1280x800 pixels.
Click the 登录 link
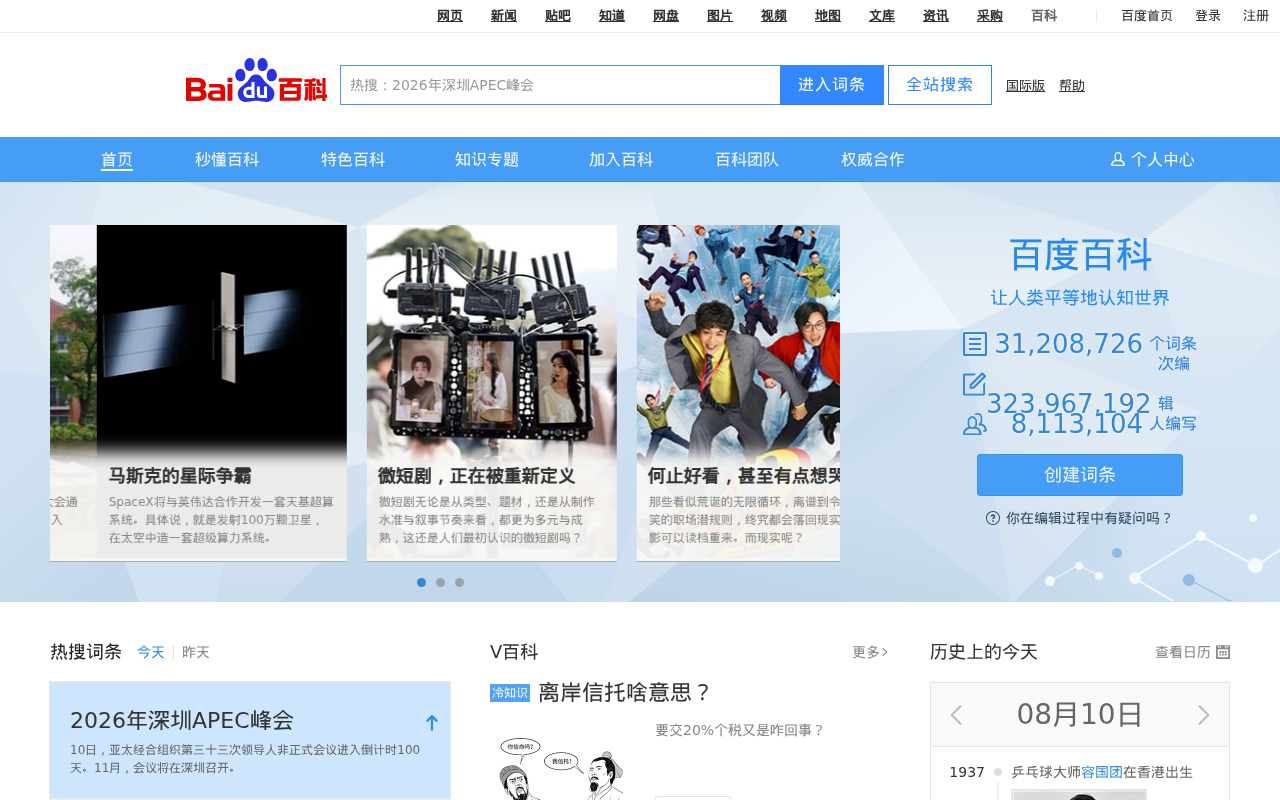(x=1208, y=16)
